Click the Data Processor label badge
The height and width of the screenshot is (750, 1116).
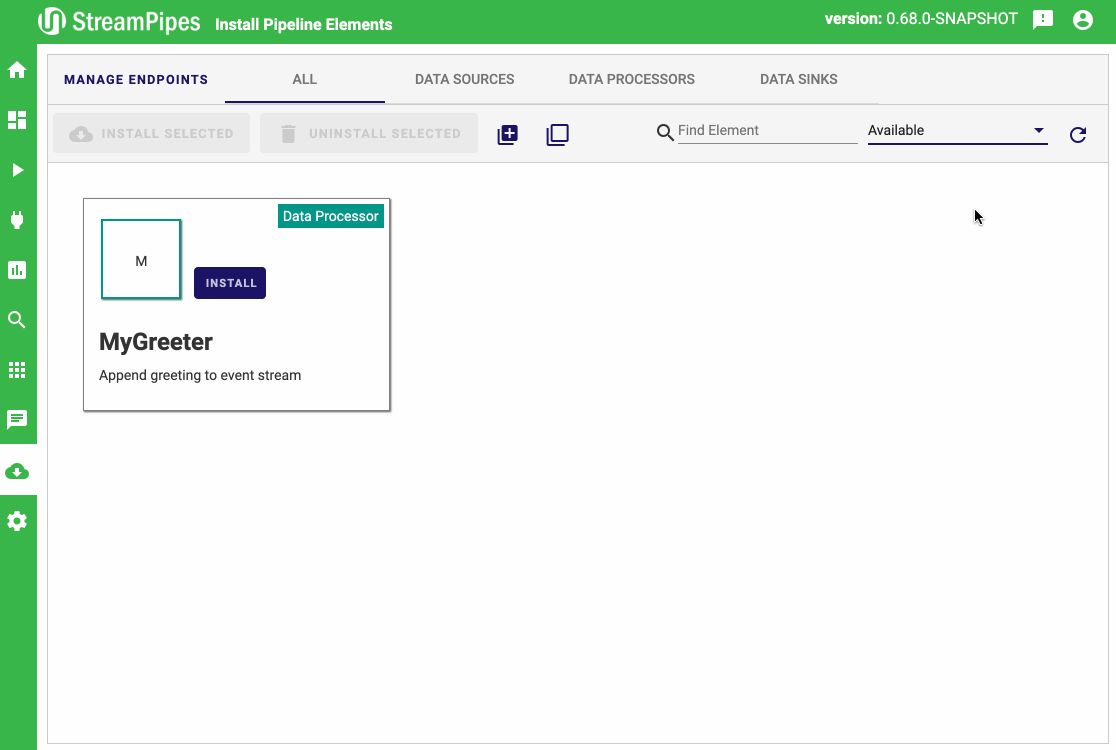coord(331,216)
